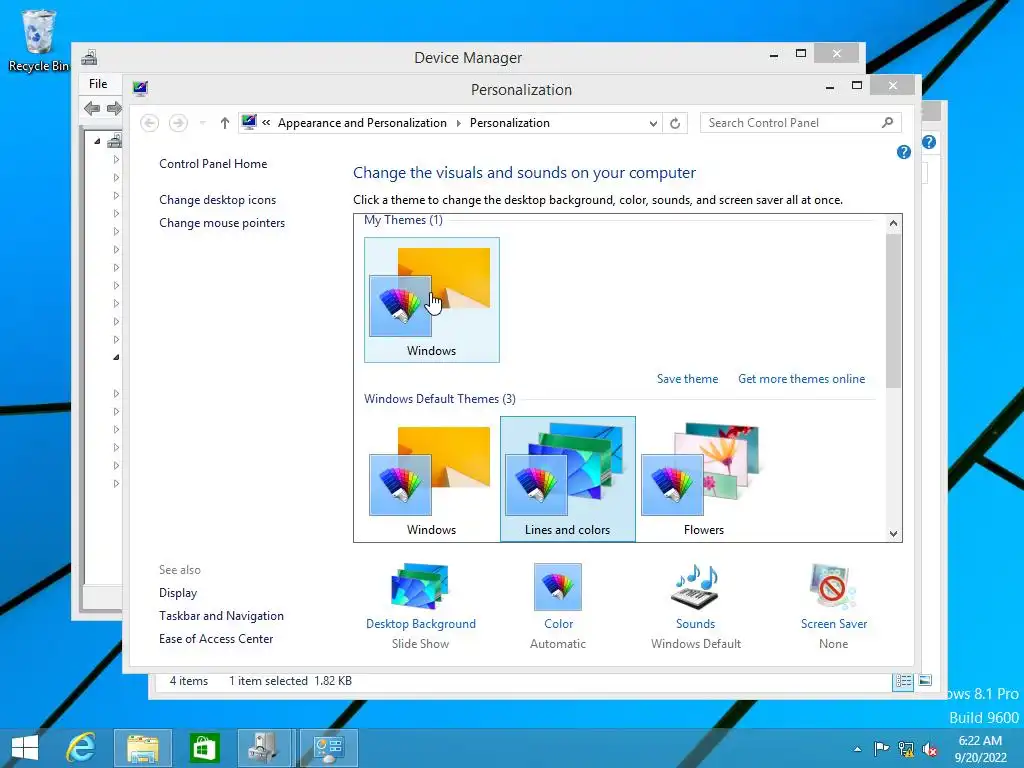Screen dimensions: 1024x768
Task: Click the Personalization window title icon
Action: pos(140,88)
